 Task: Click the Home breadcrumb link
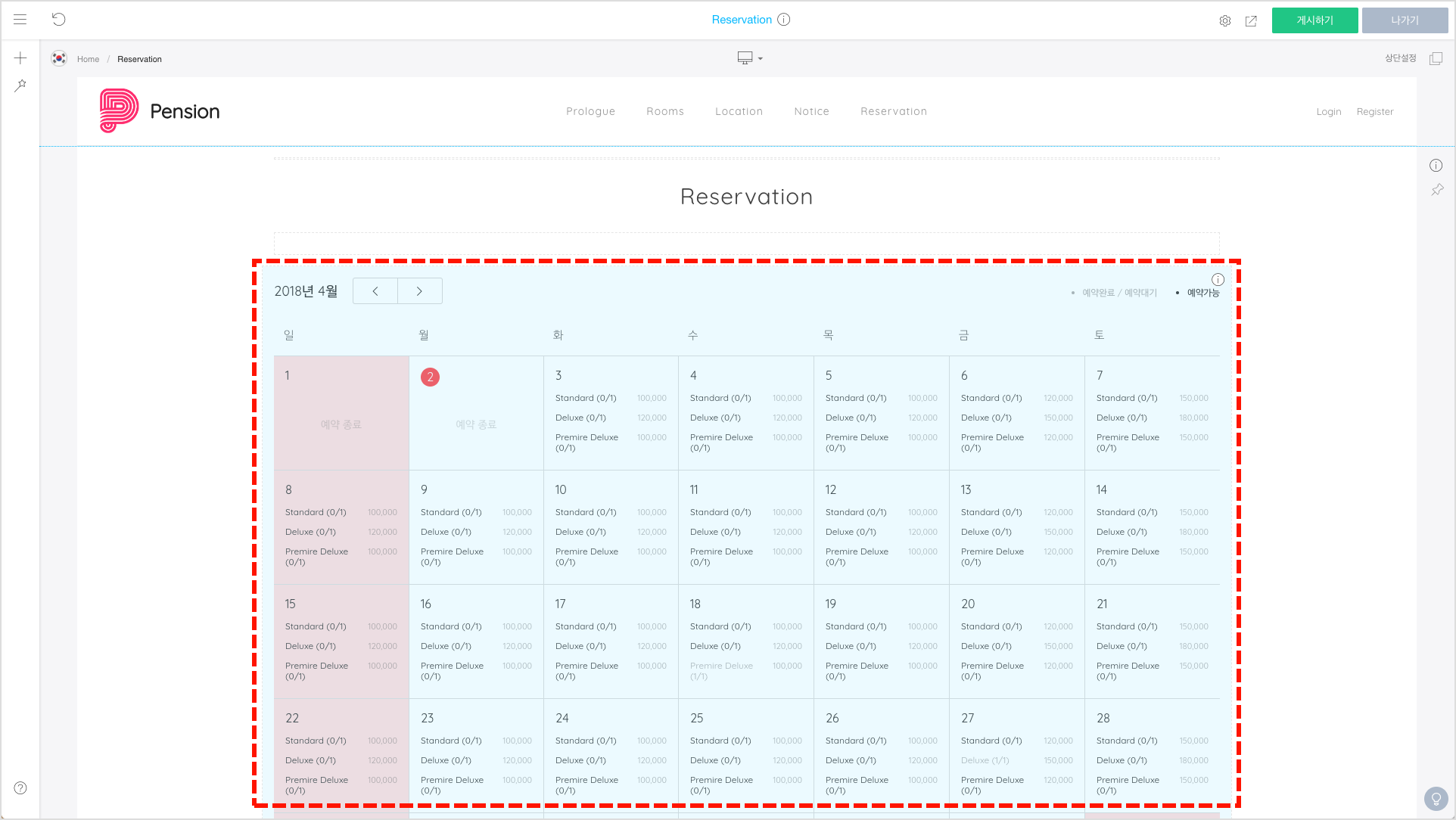[88, 59]
